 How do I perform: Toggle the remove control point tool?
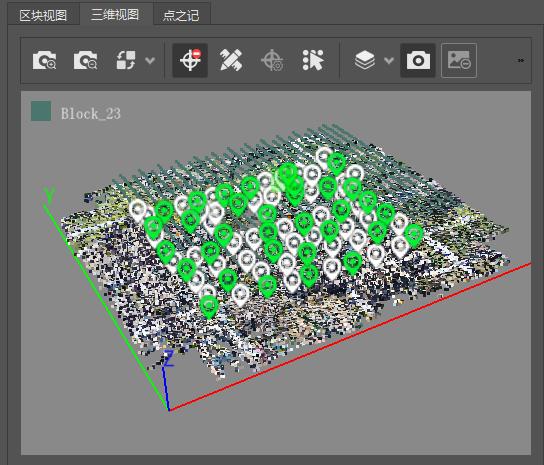pyautogui.click(x=190, y=60)
